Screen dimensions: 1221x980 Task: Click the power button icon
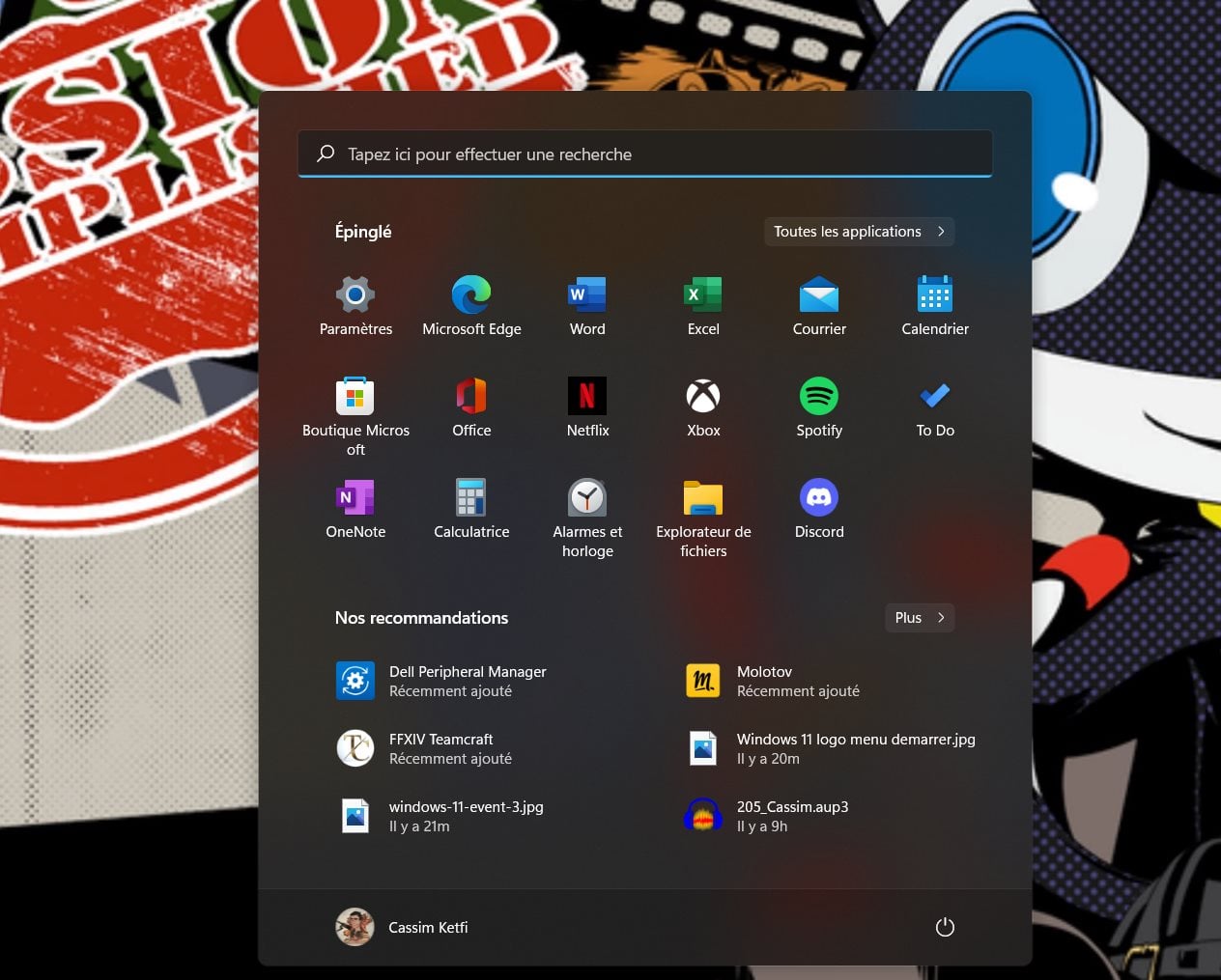(x=945, y=927)
